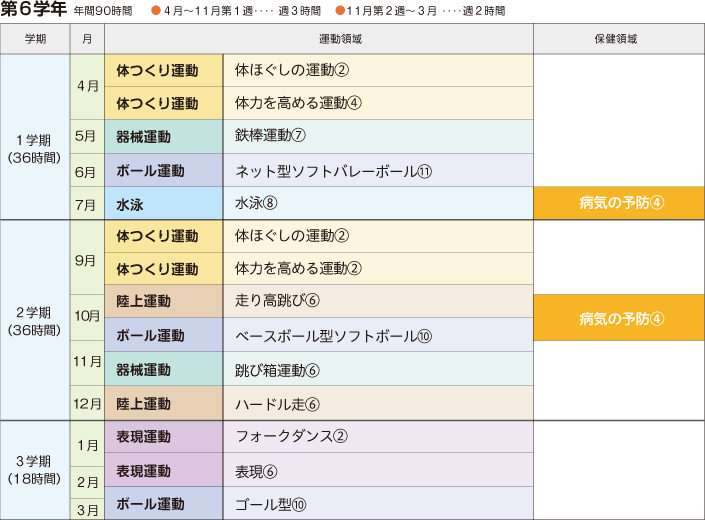Click the 3月 month cell
The image size is (705, 520).
(87, 509)
